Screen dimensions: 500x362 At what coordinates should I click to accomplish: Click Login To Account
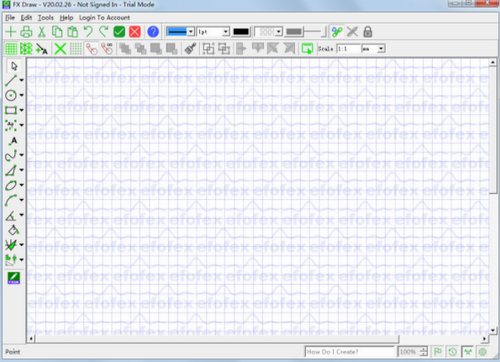104,18
